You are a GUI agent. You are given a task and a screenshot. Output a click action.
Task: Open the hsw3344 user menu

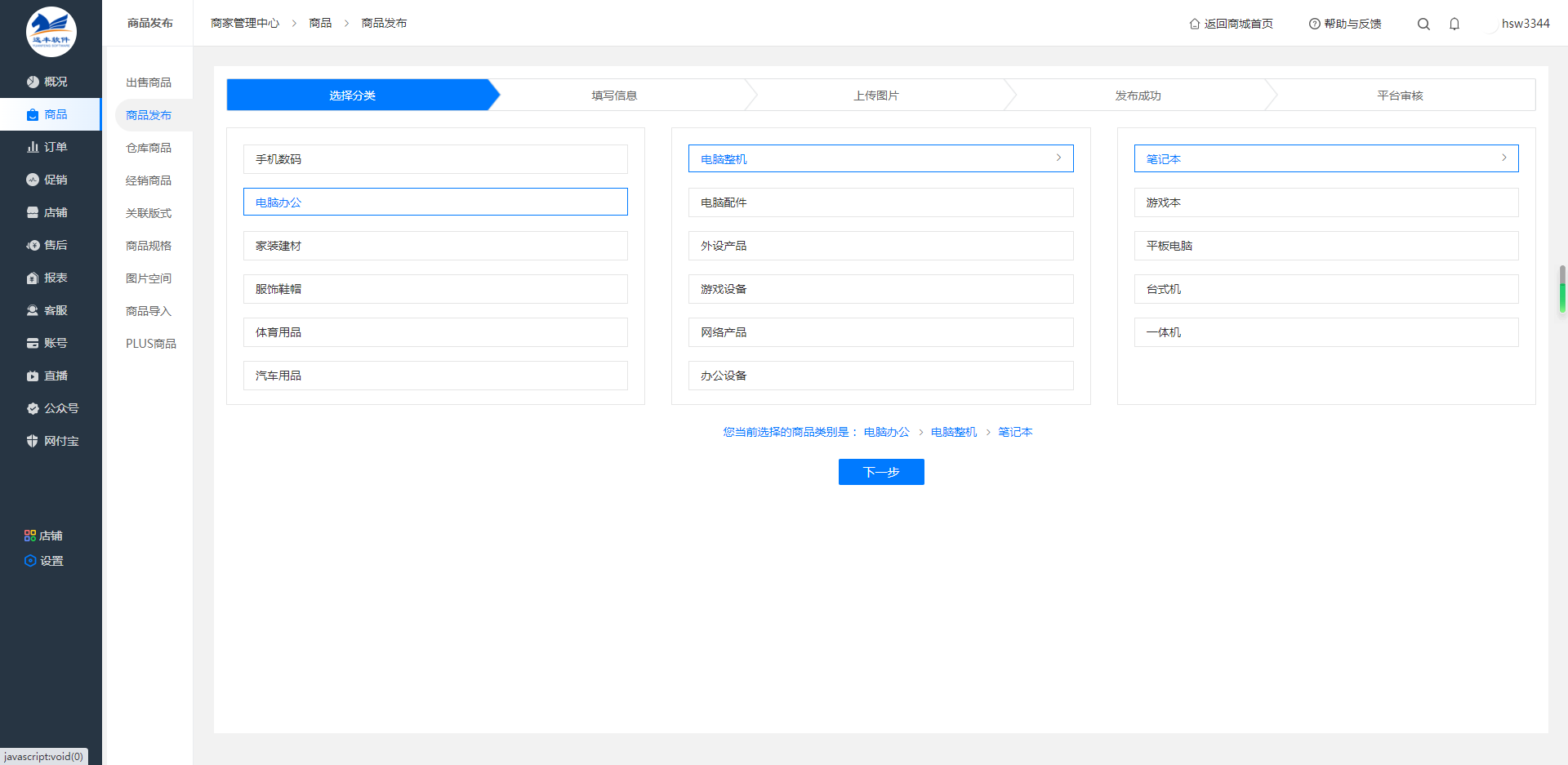(x=1526, y=24)
